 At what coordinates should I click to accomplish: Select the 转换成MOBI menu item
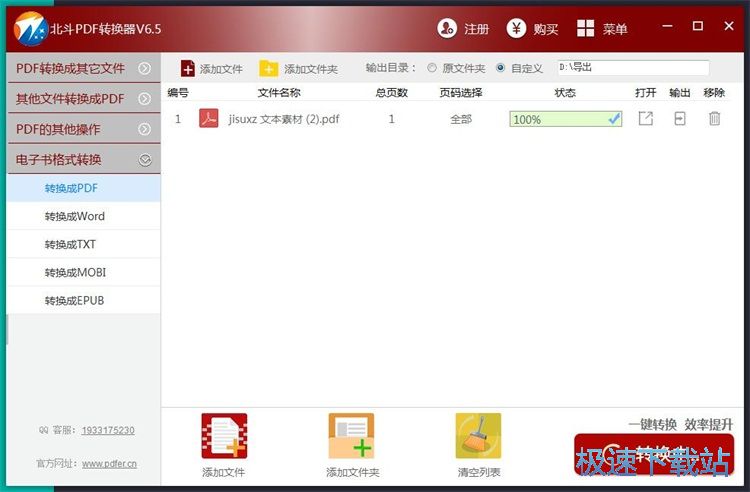pos(84,273)
